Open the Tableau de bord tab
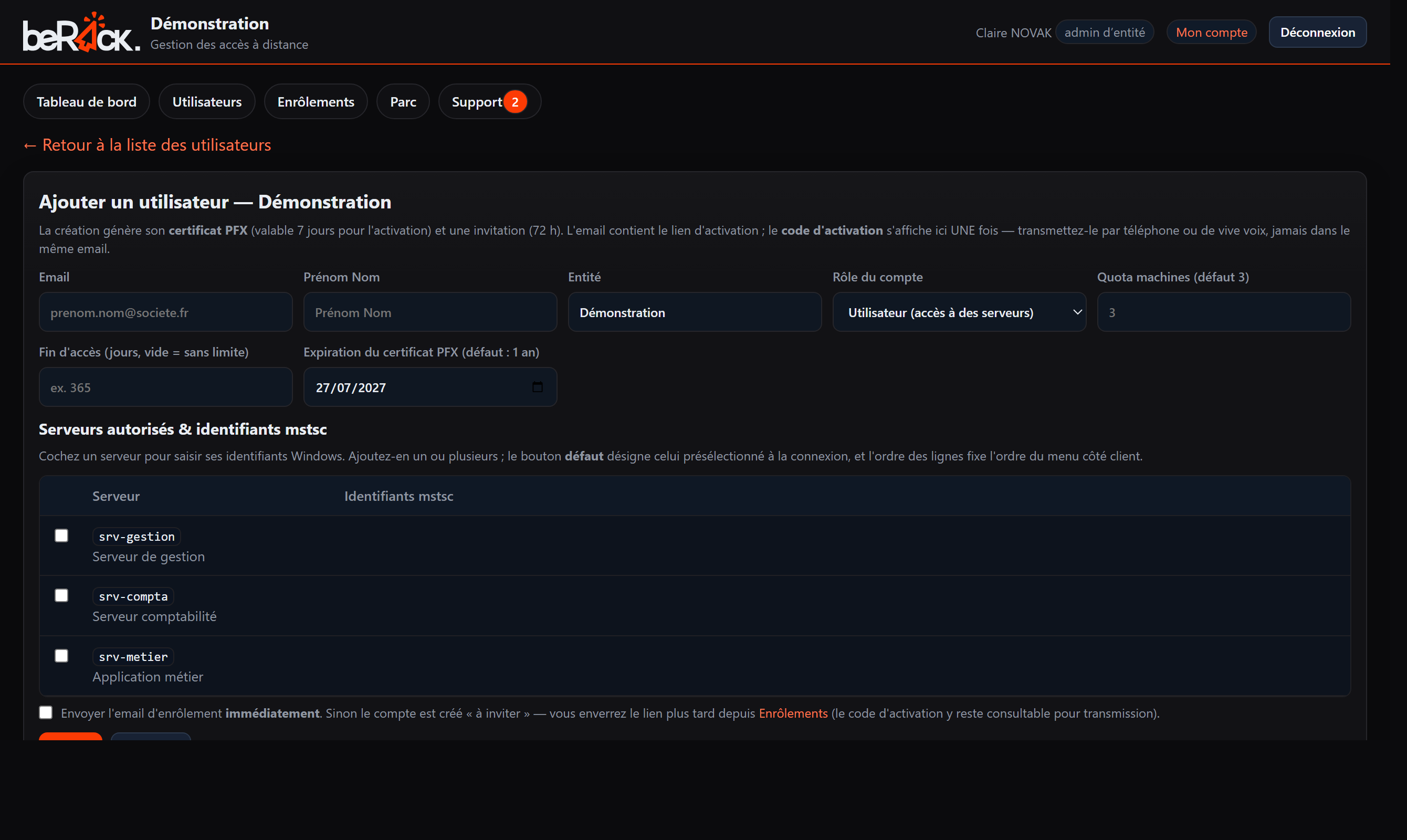This screenshot has width=1407, height=840. pos(87,102)
